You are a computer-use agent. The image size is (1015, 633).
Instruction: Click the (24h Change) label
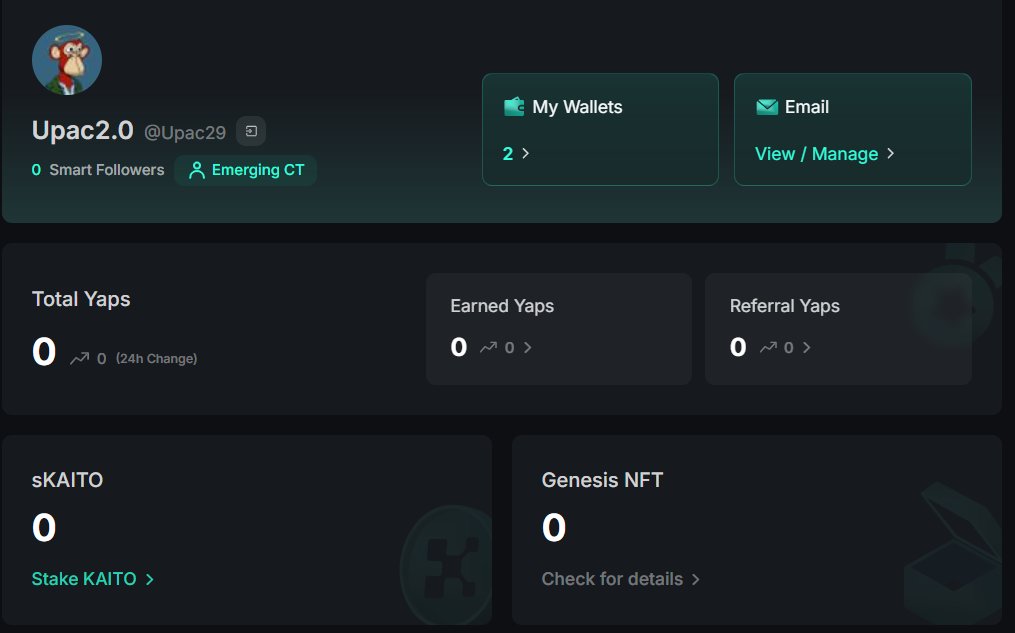pyautogui.click(x=157, y=359)
